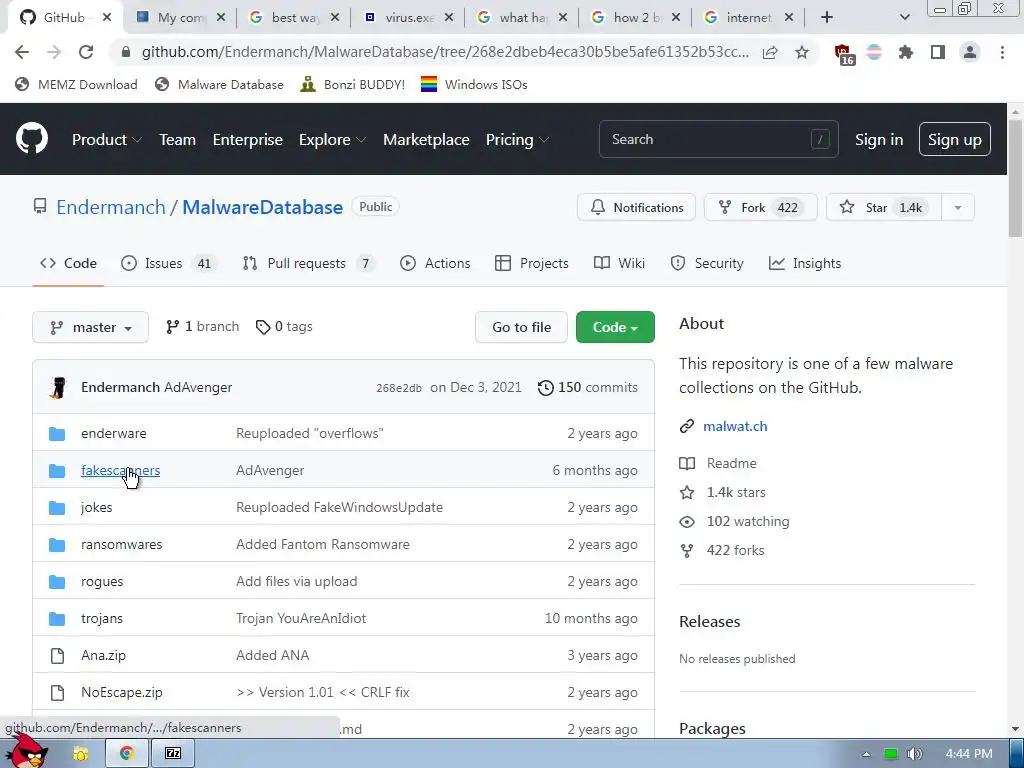Open the malwat.ch link

pyautogui.click(x=735, y=426)
